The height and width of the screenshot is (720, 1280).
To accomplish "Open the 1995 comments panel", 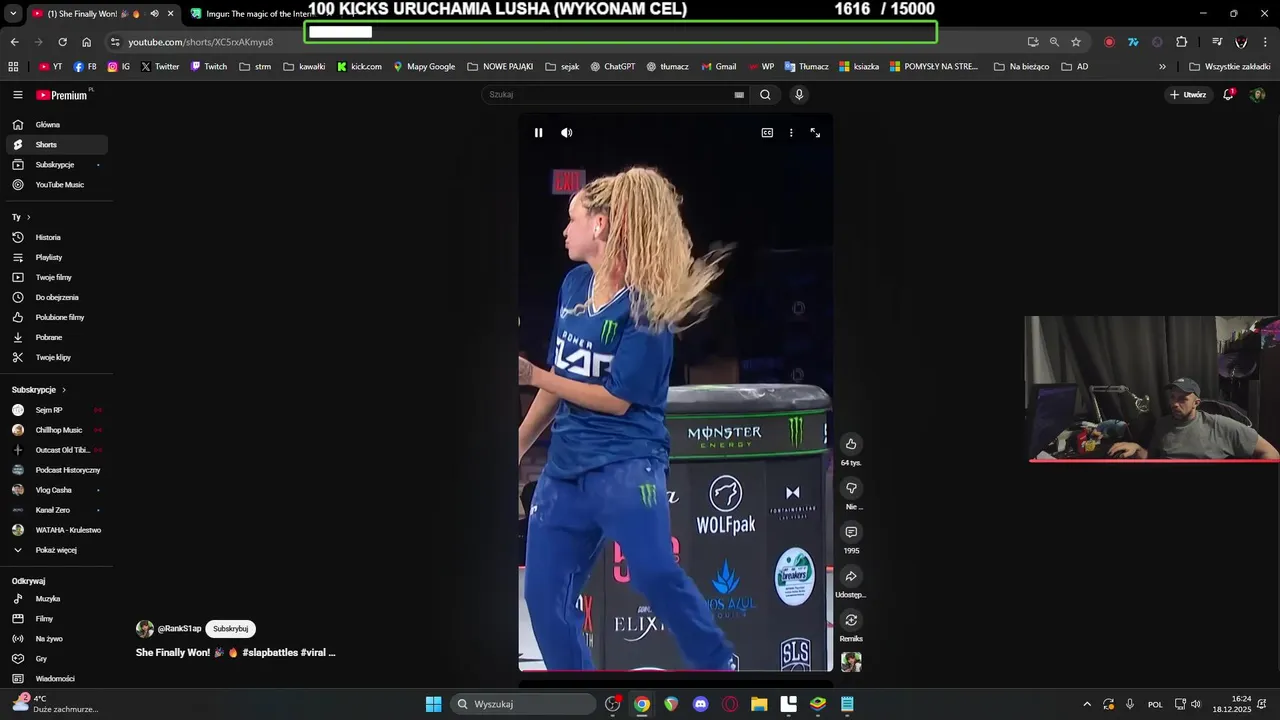I will [x=851, y=532].
